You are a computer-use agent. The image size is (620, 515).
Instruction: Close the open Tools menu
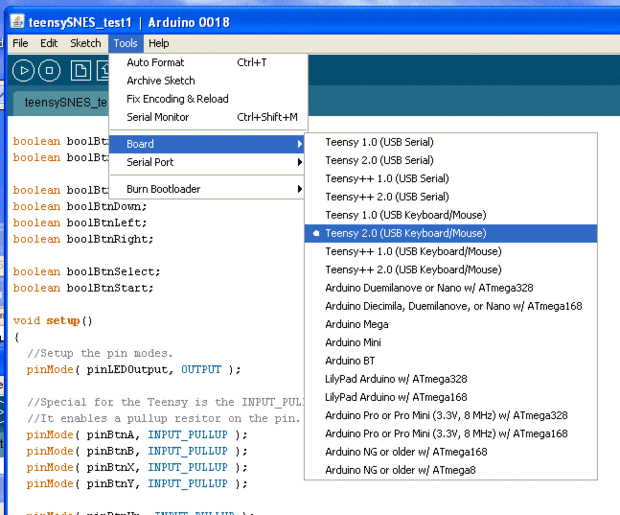[x=125, y=43]
